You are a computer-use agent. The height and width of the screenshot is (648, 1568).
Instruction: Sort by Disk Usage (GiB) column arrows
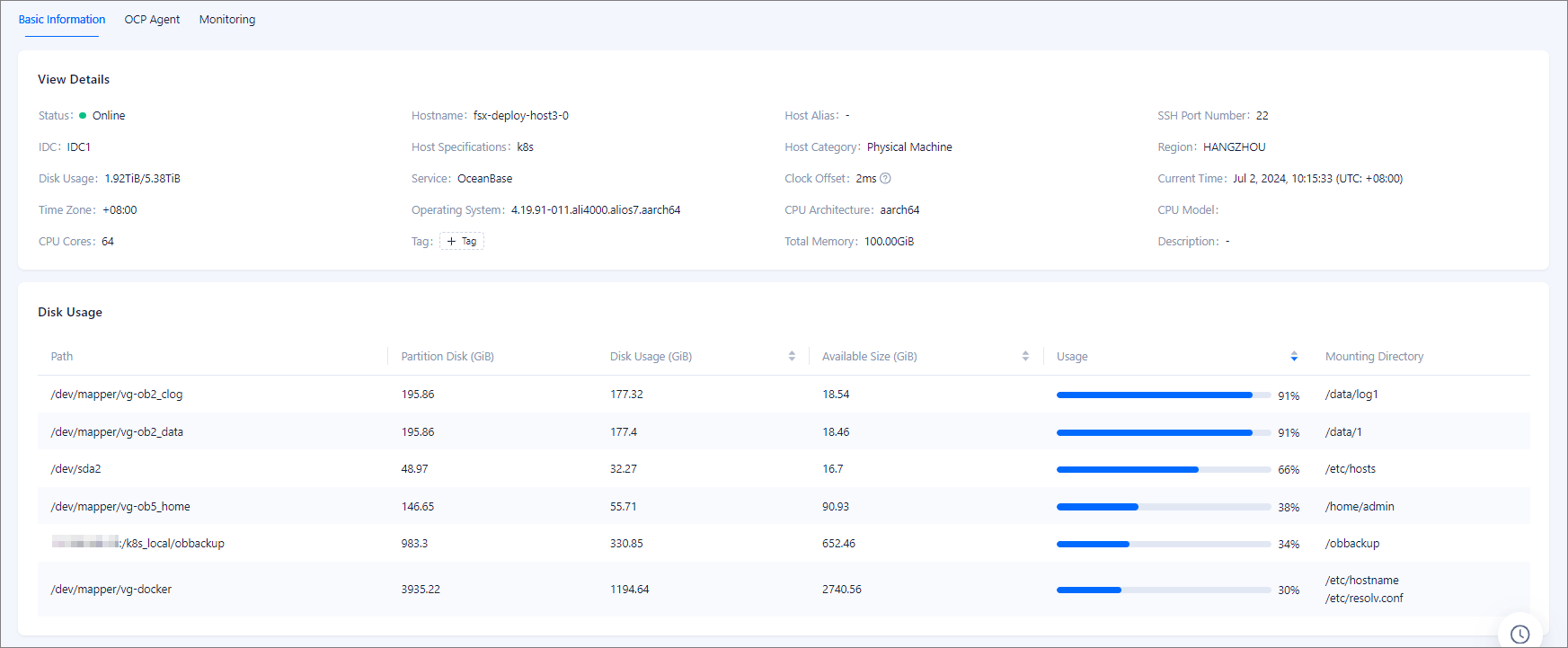(x=792, y=357)
